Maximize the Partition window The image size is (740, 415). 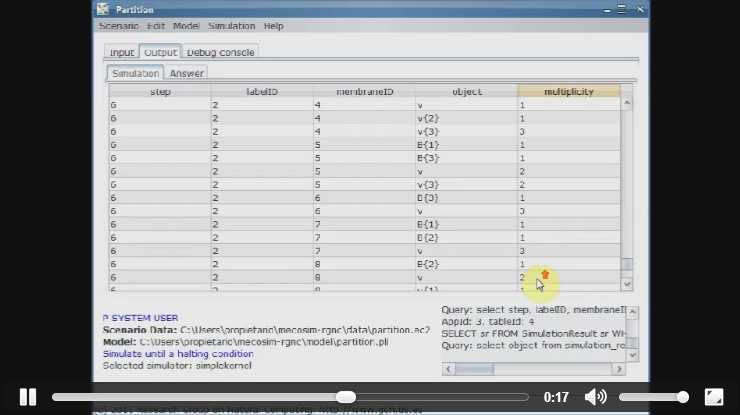(622, 9)
